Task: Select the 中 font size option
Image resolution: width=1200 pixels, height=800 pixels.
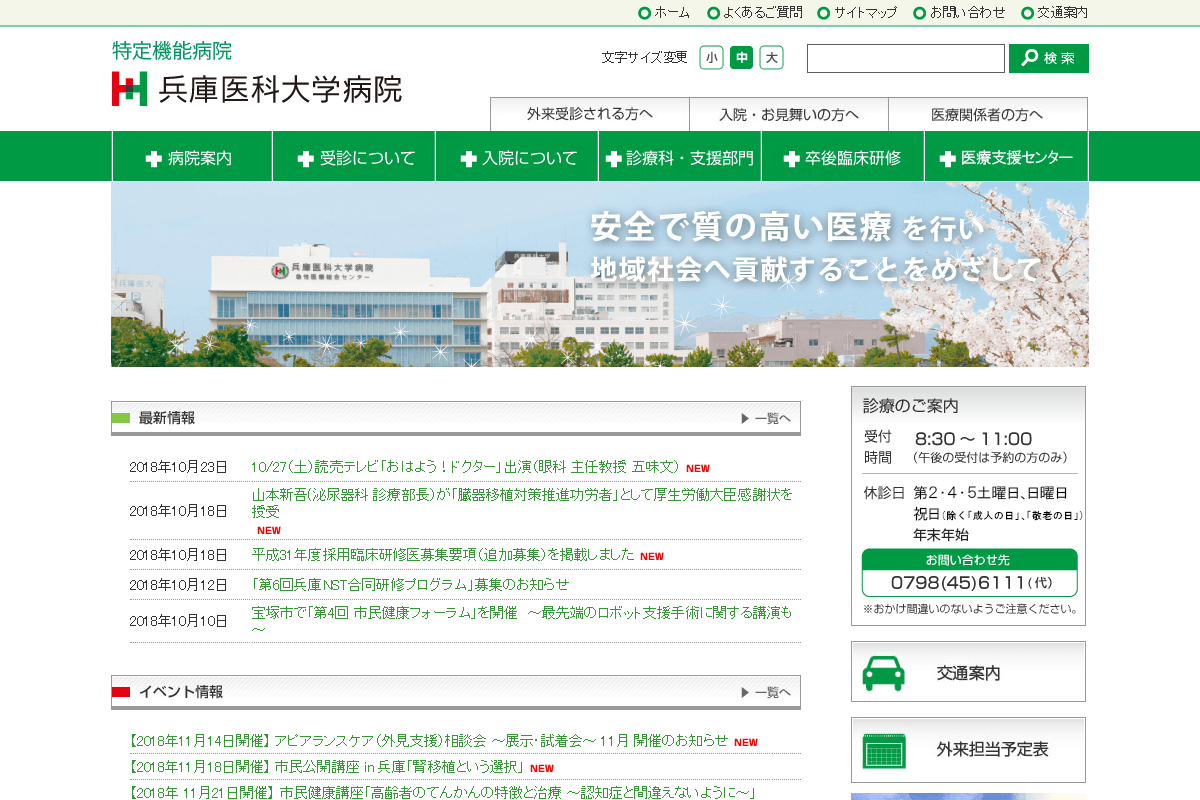Action: tap(740, 58)
